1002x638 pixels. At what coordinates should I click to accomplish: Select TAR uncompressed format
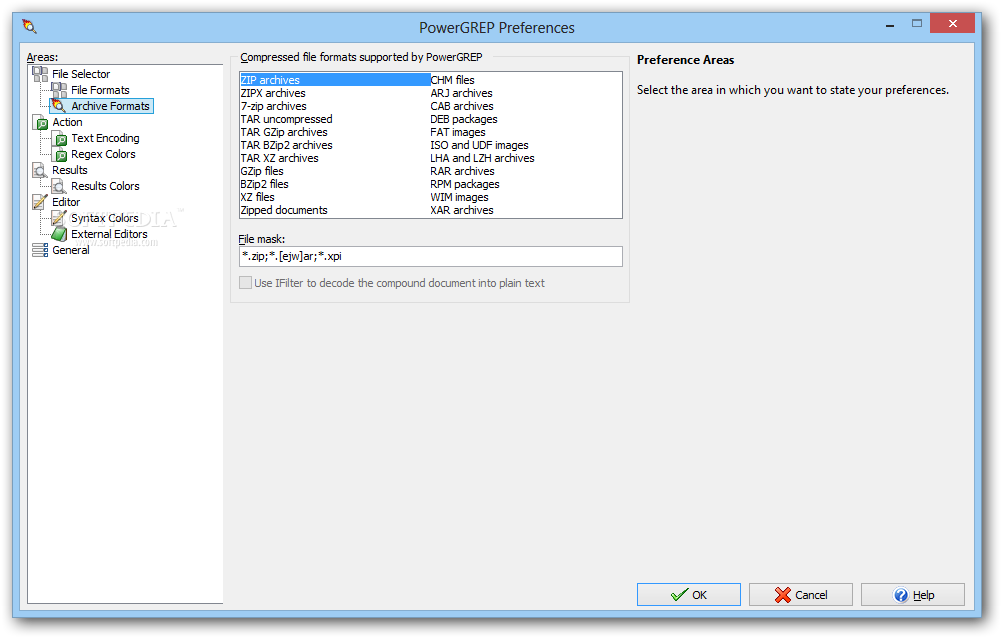click(x=286, y=119)
